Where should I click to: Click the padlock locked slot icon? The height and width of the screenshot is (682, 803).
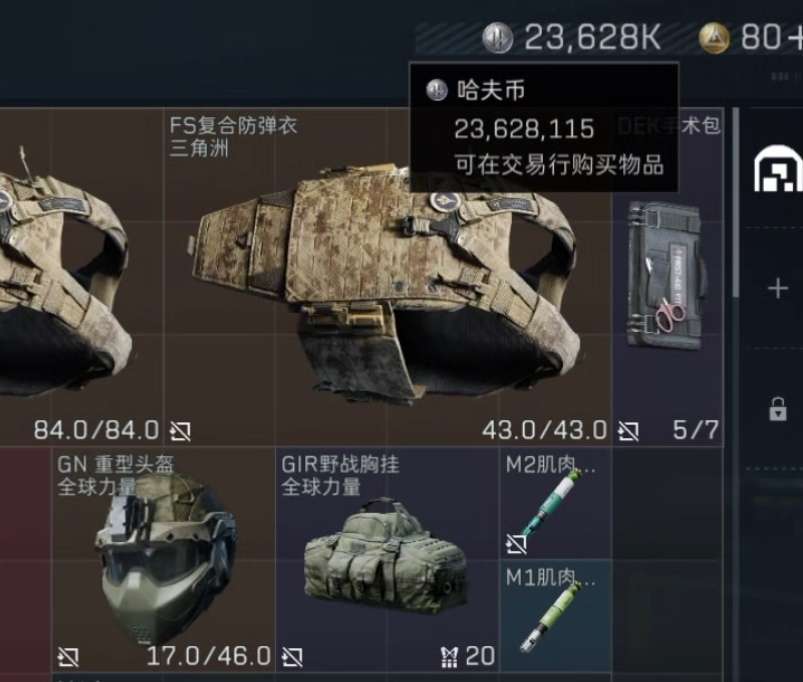(x=778, y=409)
